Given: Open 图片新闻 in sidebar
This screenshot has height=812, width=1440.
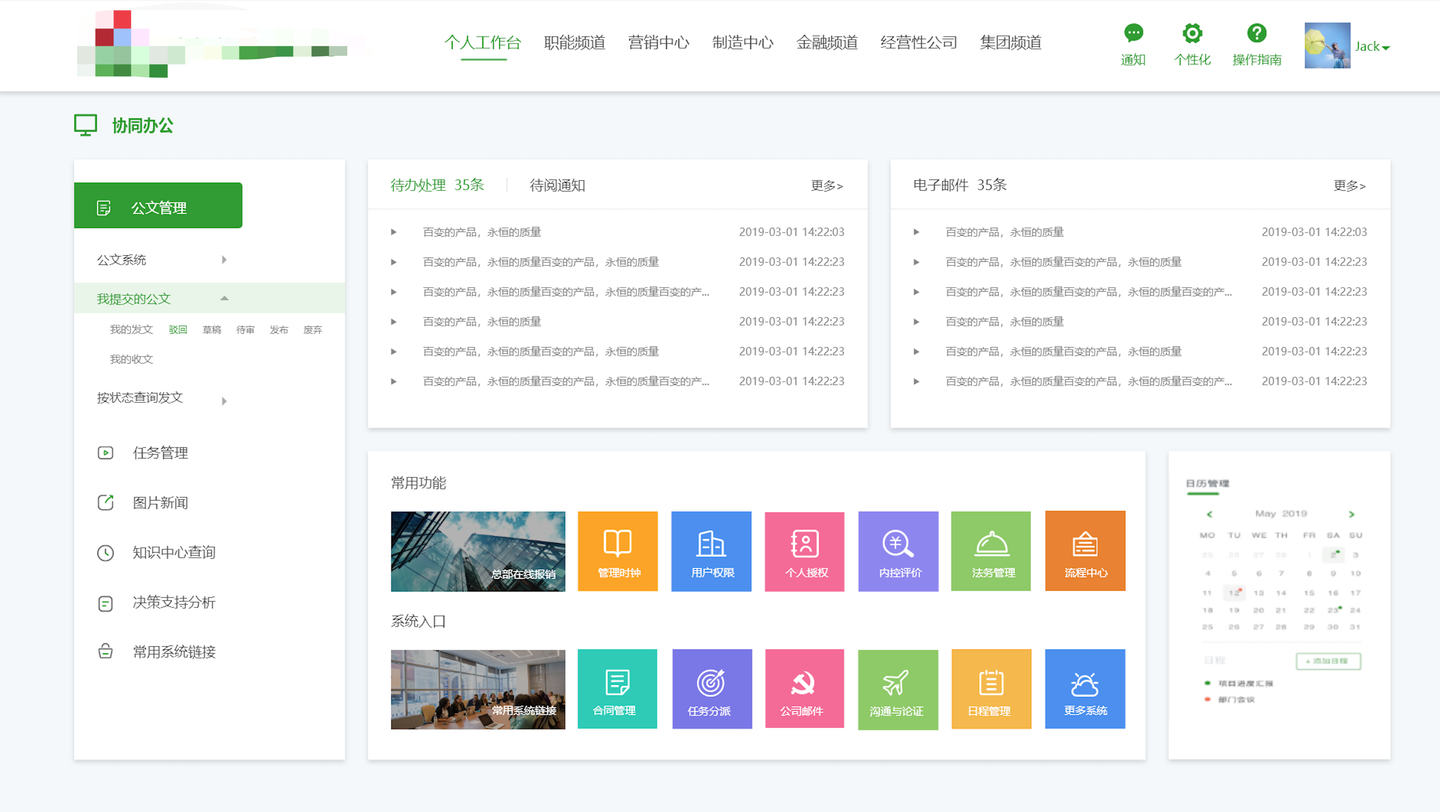Looking at the screenshot, I should pos(160,503).
